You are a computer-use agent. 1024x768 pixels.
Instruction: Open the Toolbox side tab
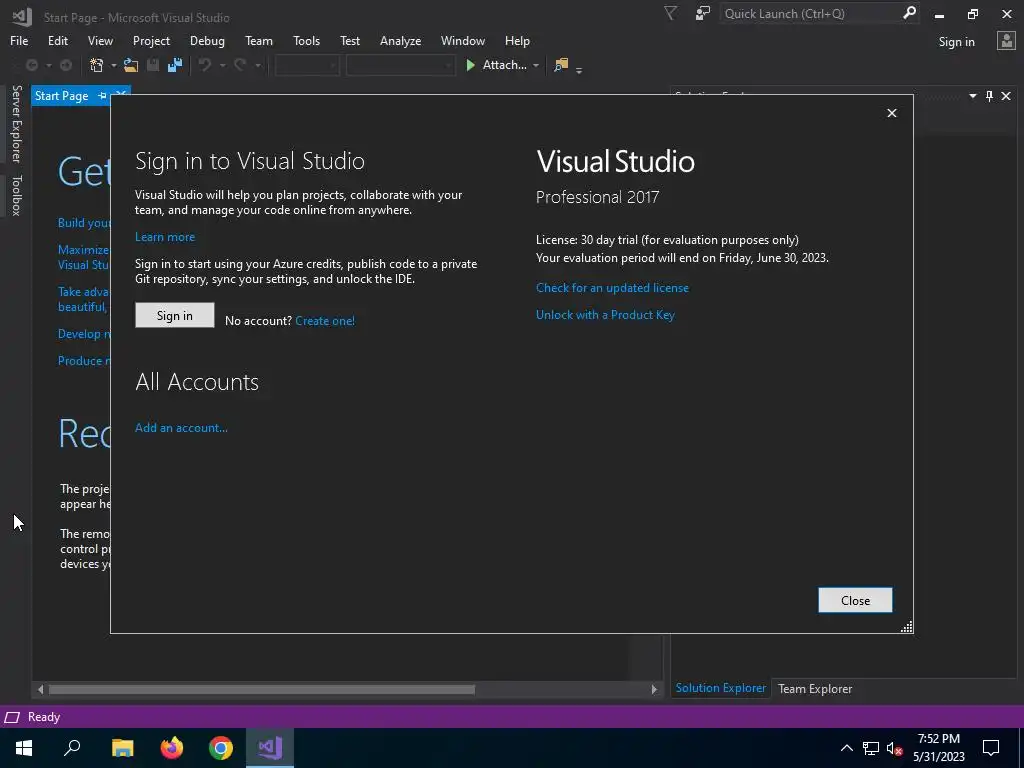tap(16, 195)
